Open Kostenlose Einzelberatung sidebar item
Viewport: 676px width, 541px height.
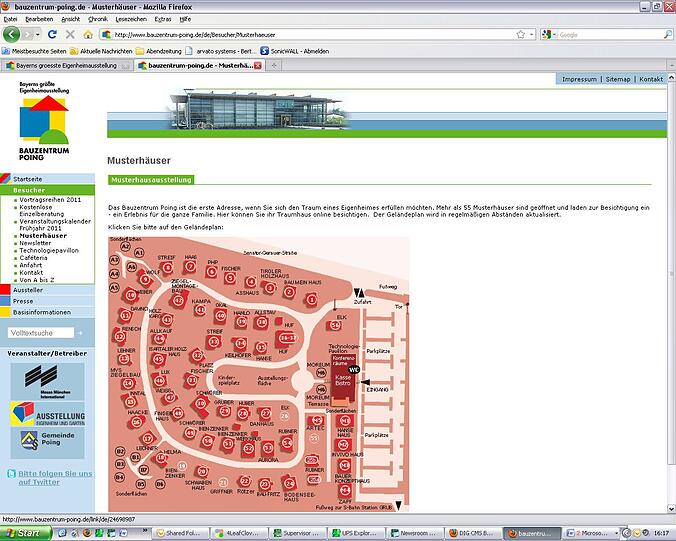41,210
